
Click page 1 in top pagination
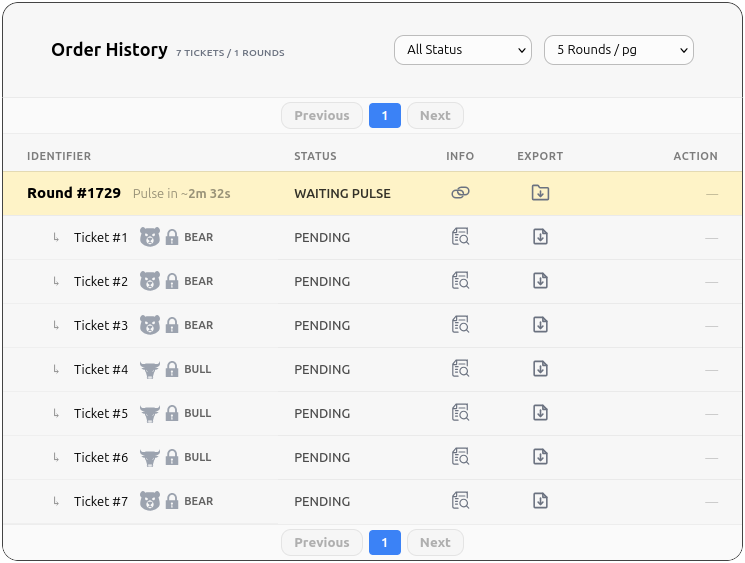coord(384,116)
